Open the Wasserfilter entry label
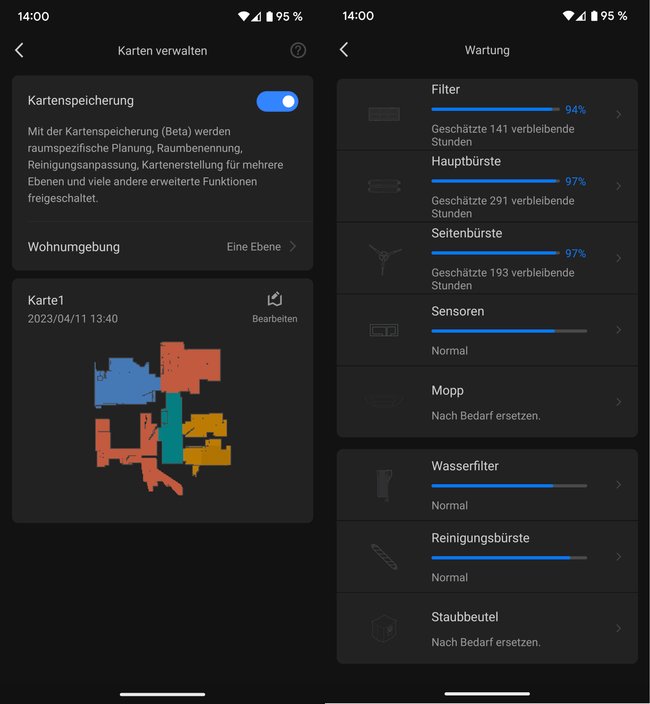This screenshot has height=704, width=650. 465,466
